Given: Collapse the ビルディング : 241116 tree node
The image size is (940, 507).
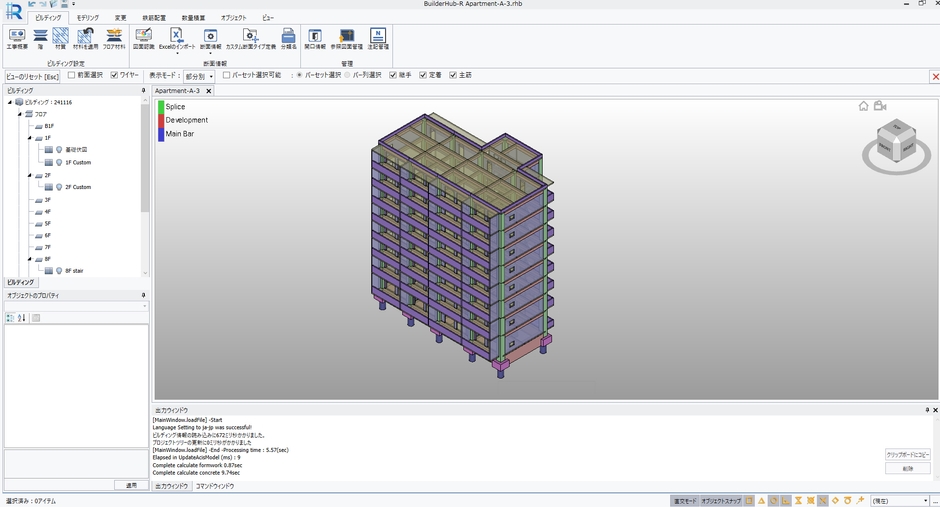Looking at the screenshot, I should coord(10,102).
